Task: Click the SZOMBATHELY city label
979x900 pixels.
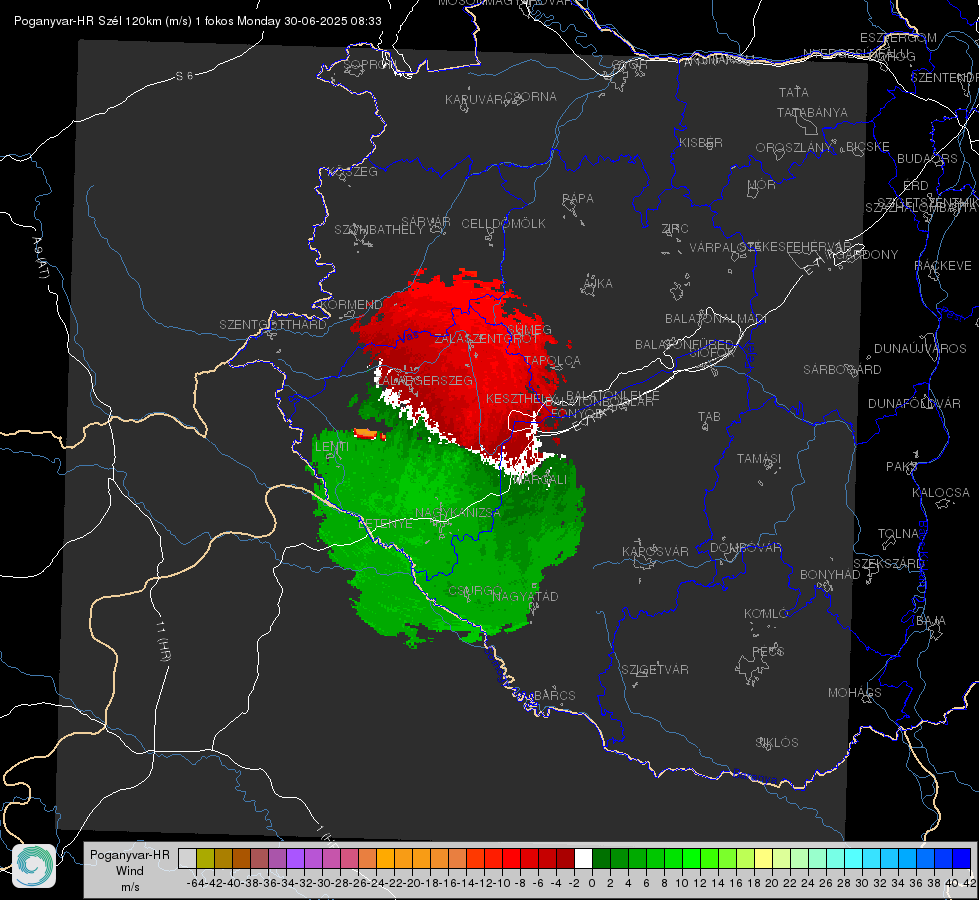Action: pyautogui.click(x=379, y=230)
